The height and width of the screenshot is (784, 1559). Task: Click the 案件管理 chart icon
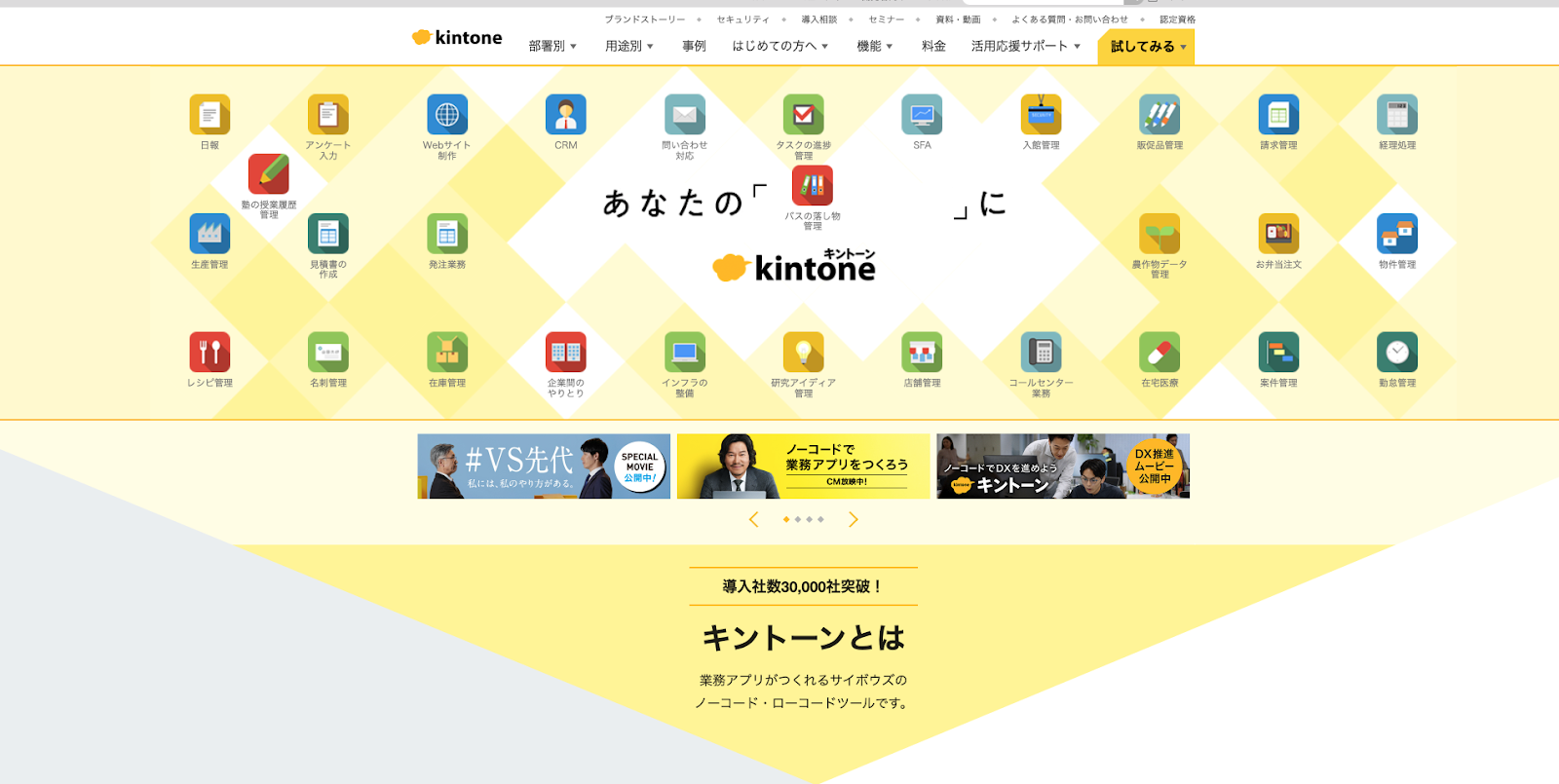pos(1278,353)
